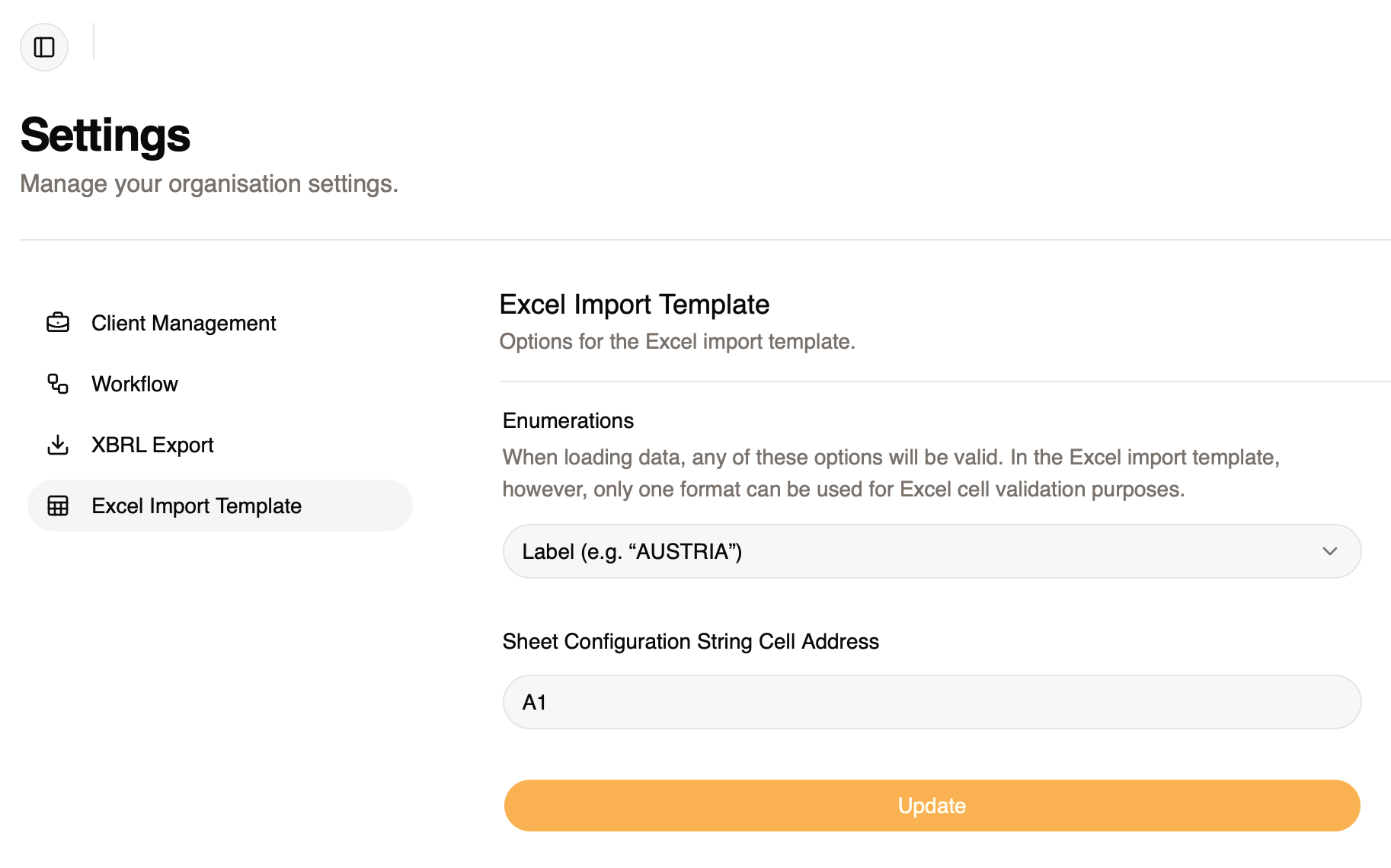Click the download icon beside XBRL Export
The height and width of the screenshot is (868, 1391).
pos(58,445)
